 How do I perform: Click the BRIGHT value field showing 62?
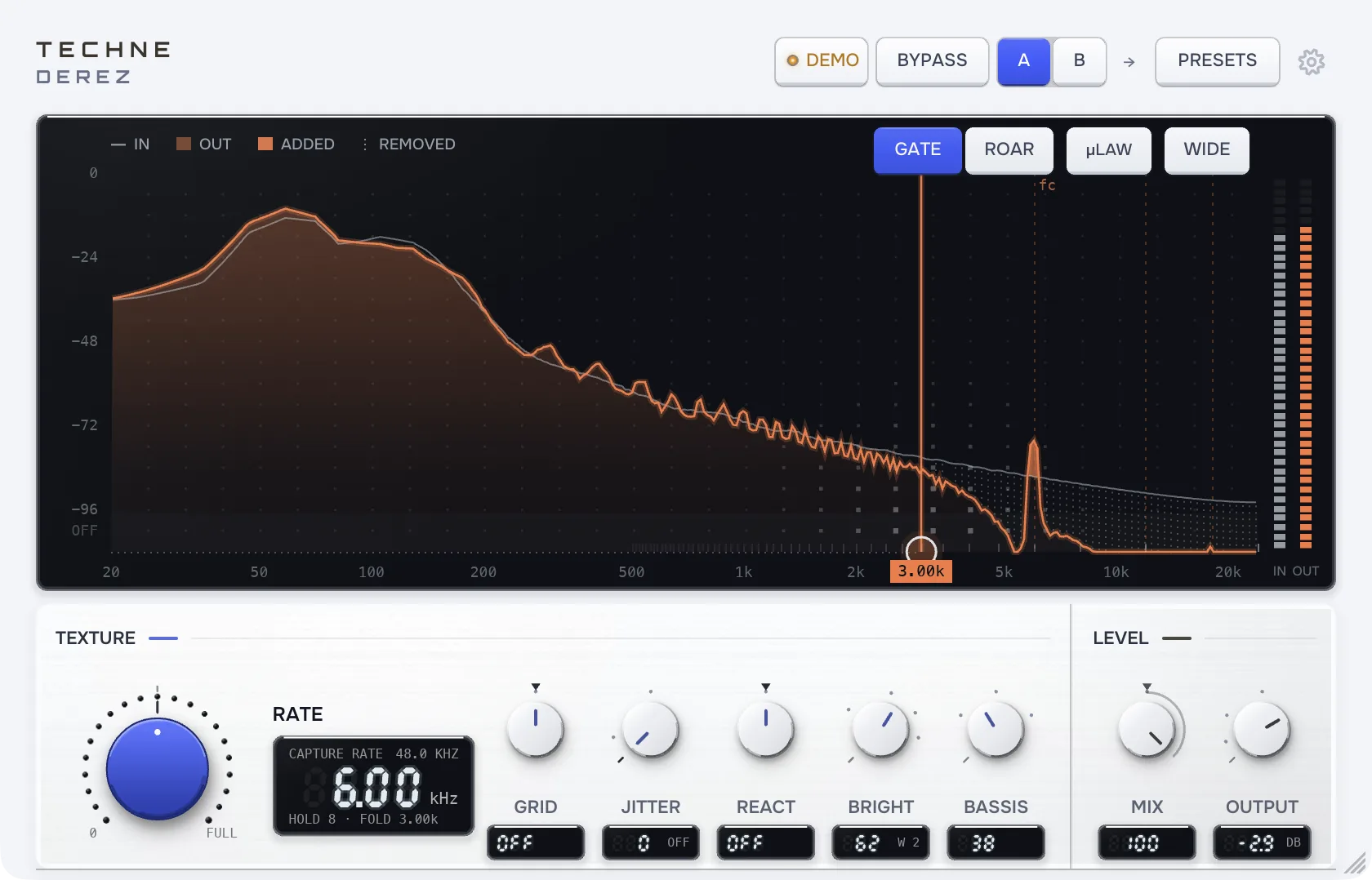point(881,842)
